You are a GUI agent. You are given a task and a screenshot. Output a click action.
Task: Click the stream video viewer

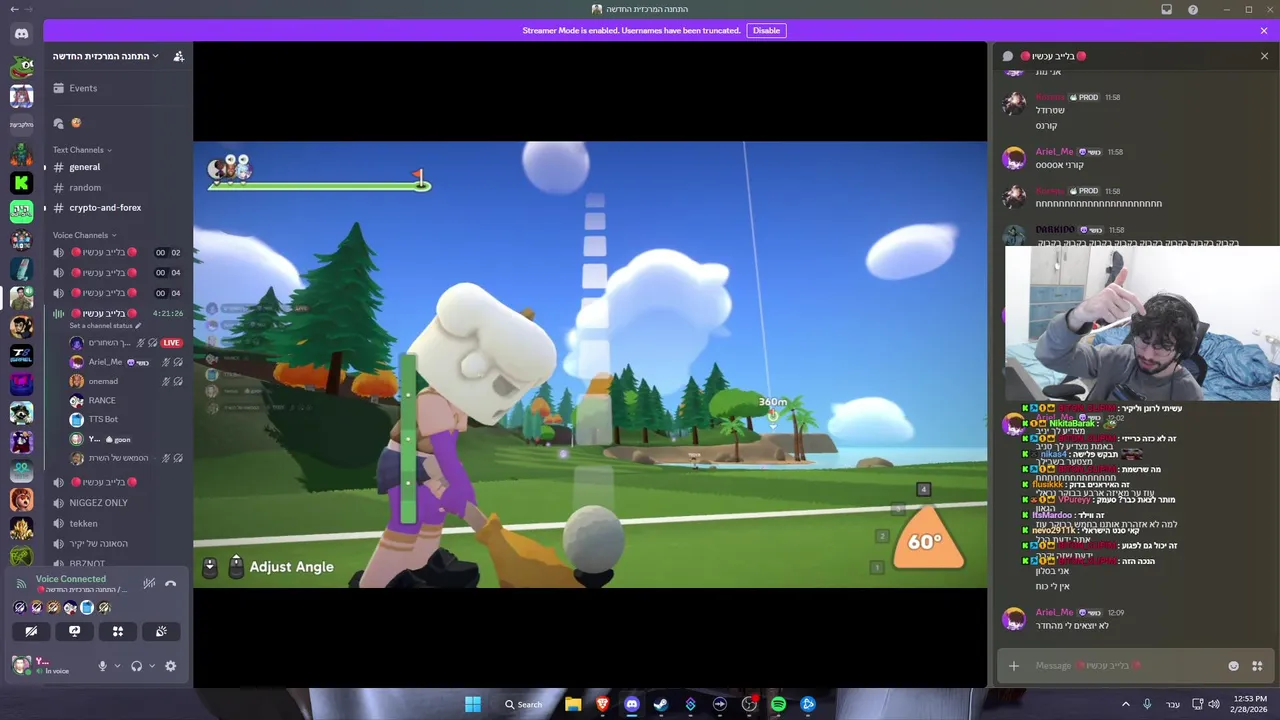(590, 364)
